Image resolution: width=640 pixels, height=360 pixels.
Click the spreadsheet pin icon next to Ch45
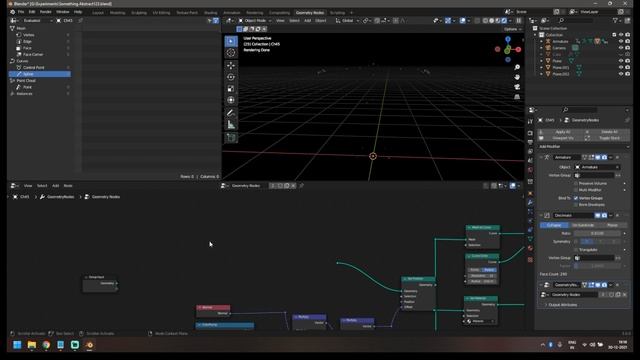pyautogui.click(x=80, y=20)
